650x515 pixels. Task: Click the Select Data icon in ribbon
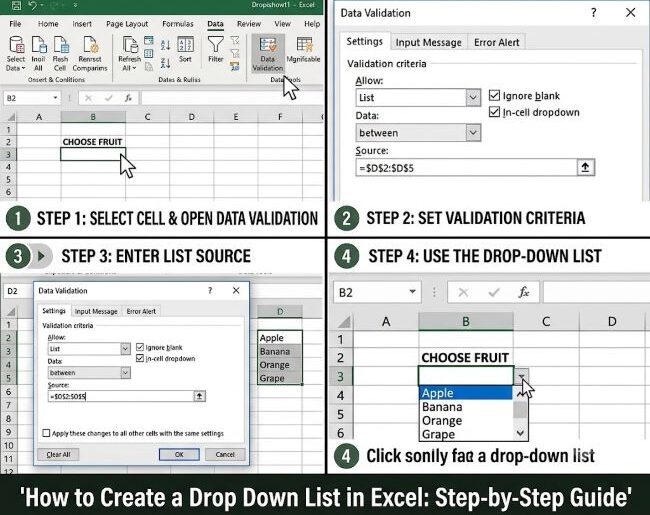click(16, 45)
